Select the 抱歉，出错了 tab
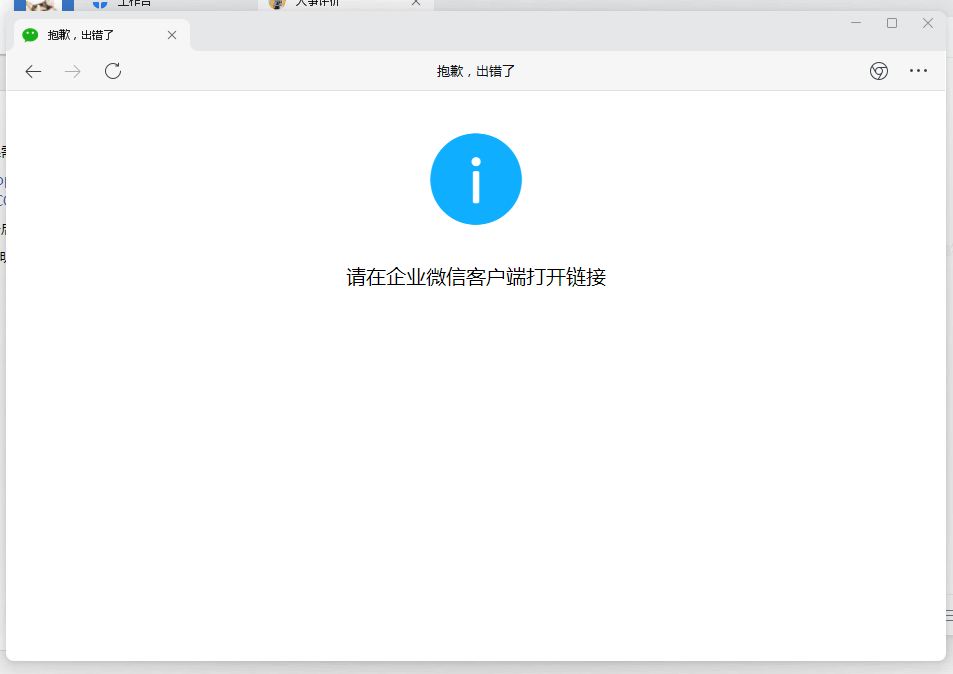Viewport: 953px width, 674px height. tap(101, 35)
